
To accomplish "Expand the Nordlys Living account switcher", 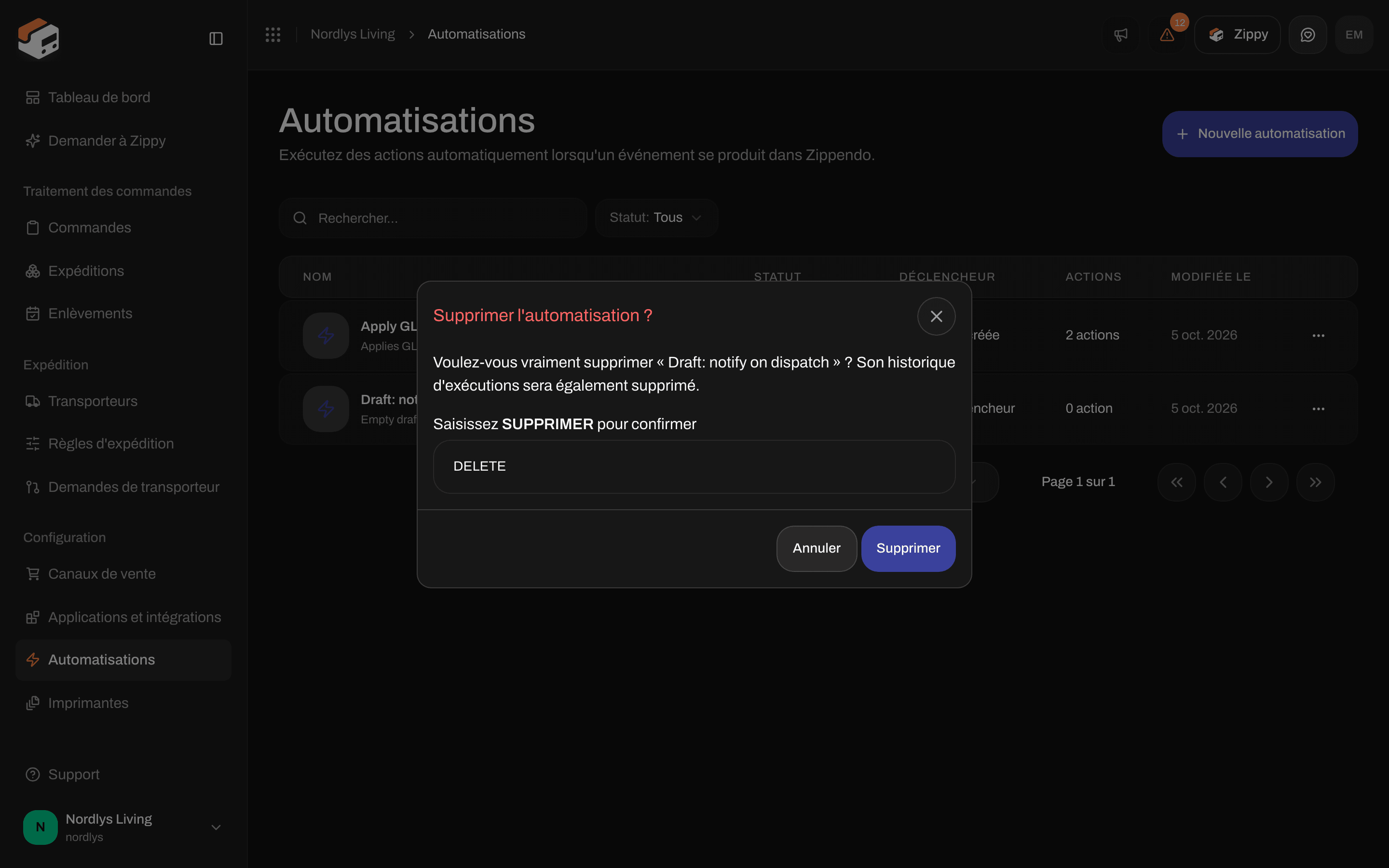I will pyautogui.click(x=123, y=827).
